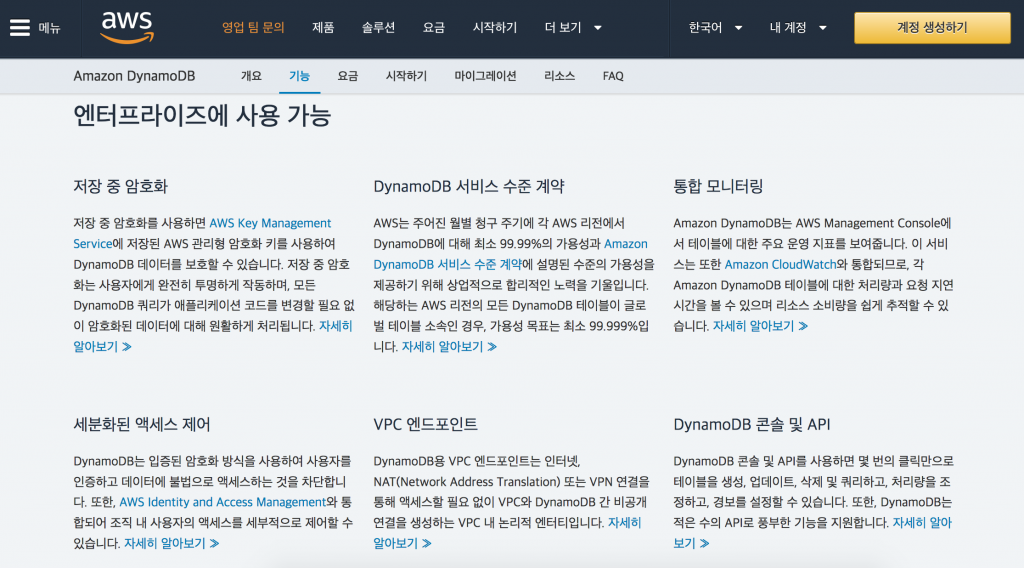This screenshot has height=568, width=1024.
Task: Open the 시작하기 sub-navigation tab
Action: pos(406,76)
